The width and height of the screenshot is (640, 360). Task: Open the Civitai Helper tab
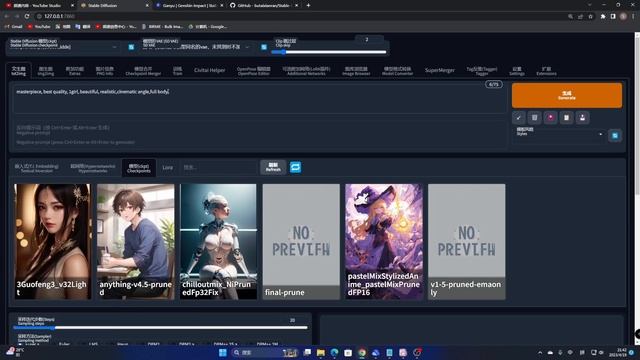[209, 71]
